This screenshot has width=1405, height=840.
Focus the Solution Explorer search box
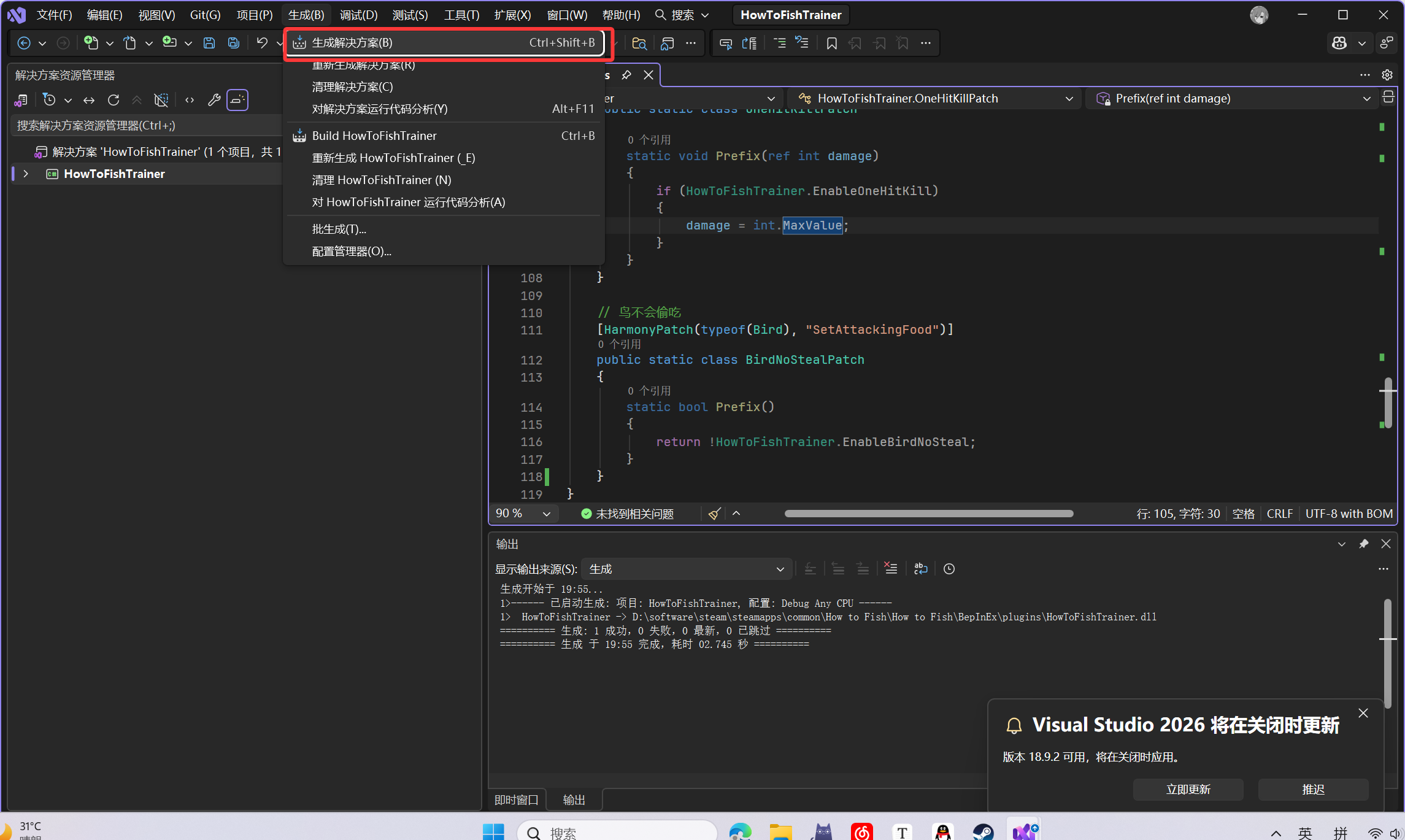[146, 125]
